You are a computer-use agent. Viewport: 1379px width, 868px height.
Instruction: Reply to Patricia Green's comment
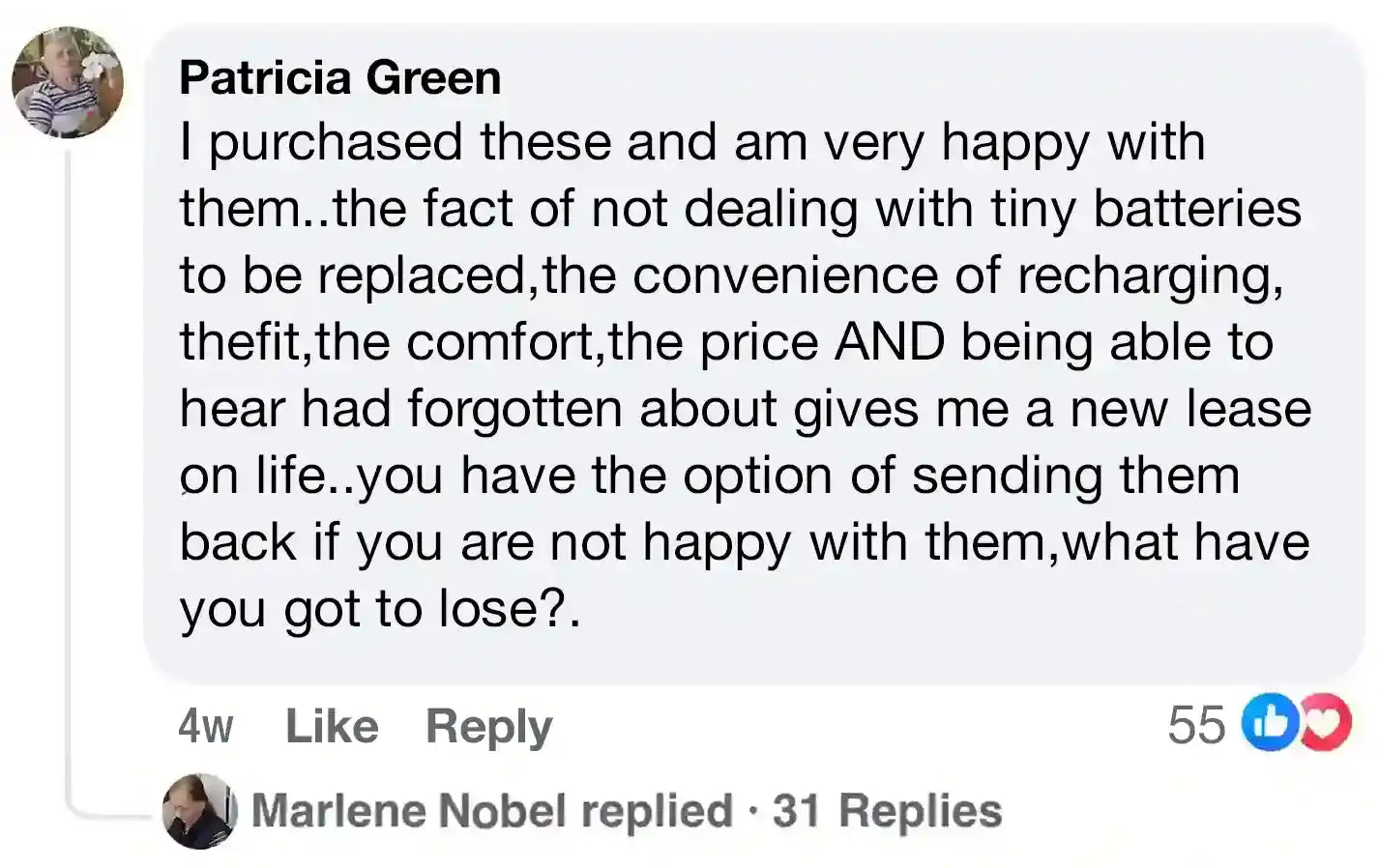click(488, 726)
